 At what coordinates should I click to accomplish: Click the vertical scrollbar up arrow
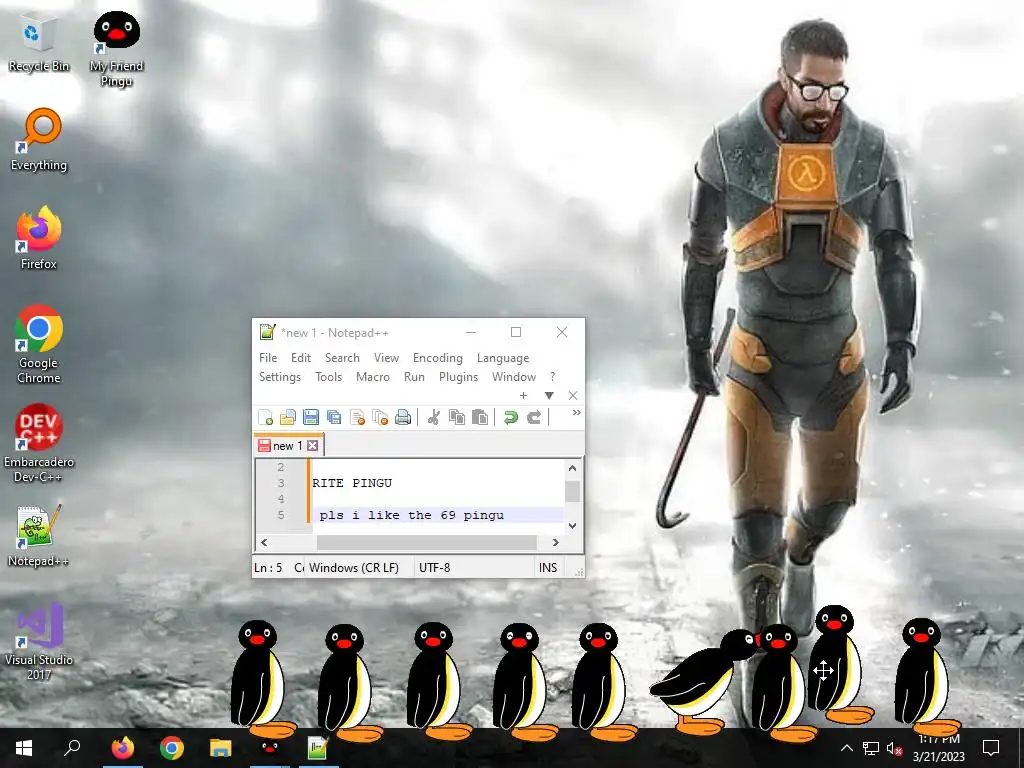[x=573, y=468]
